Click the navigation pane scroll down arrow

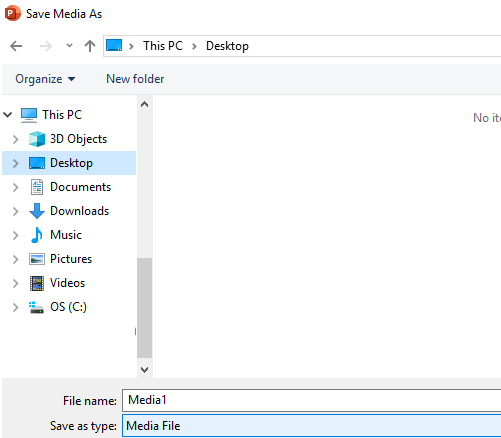144,370
